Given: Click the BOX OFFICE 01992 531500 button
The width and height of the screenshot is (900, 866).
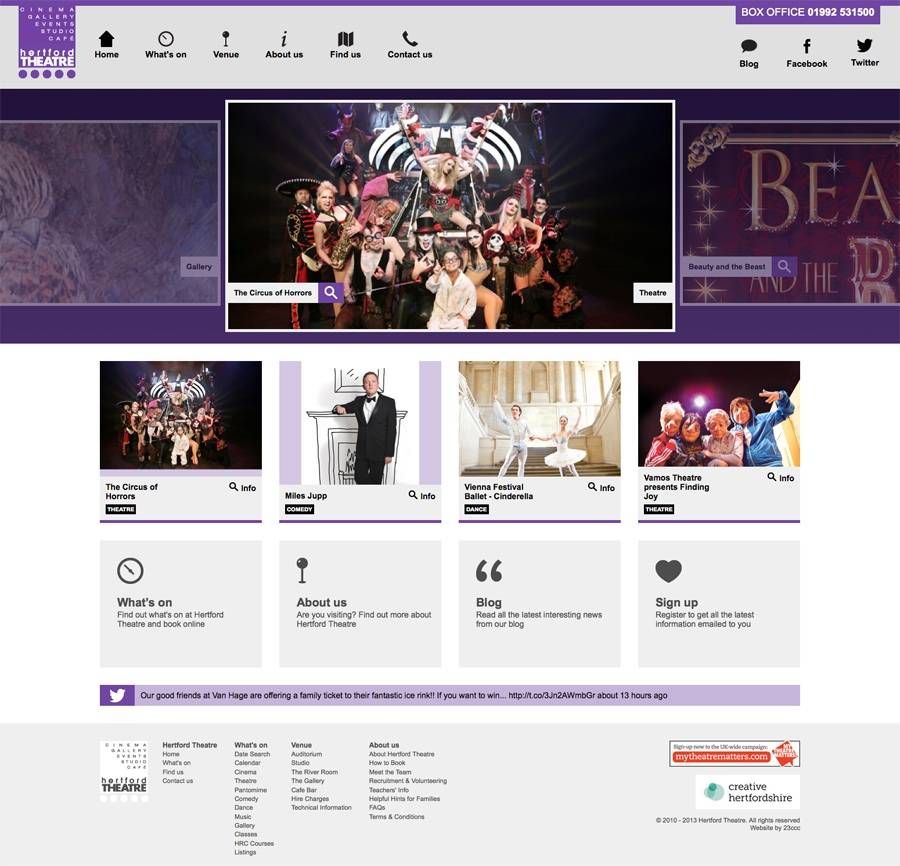Looking at the screenshot, I should [x=808, y=13].
